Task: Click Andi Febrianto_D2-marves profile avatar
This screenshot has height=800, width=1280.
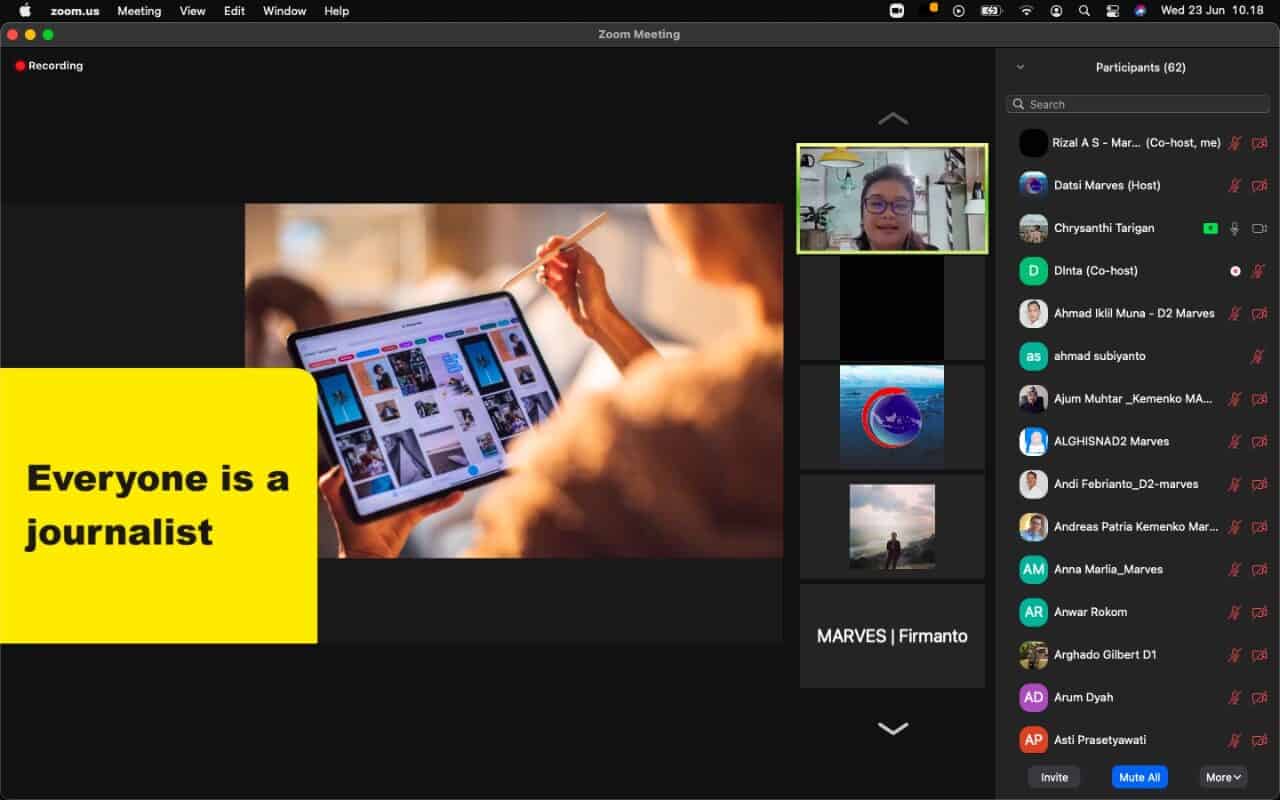Action: tap(1033, 484)
